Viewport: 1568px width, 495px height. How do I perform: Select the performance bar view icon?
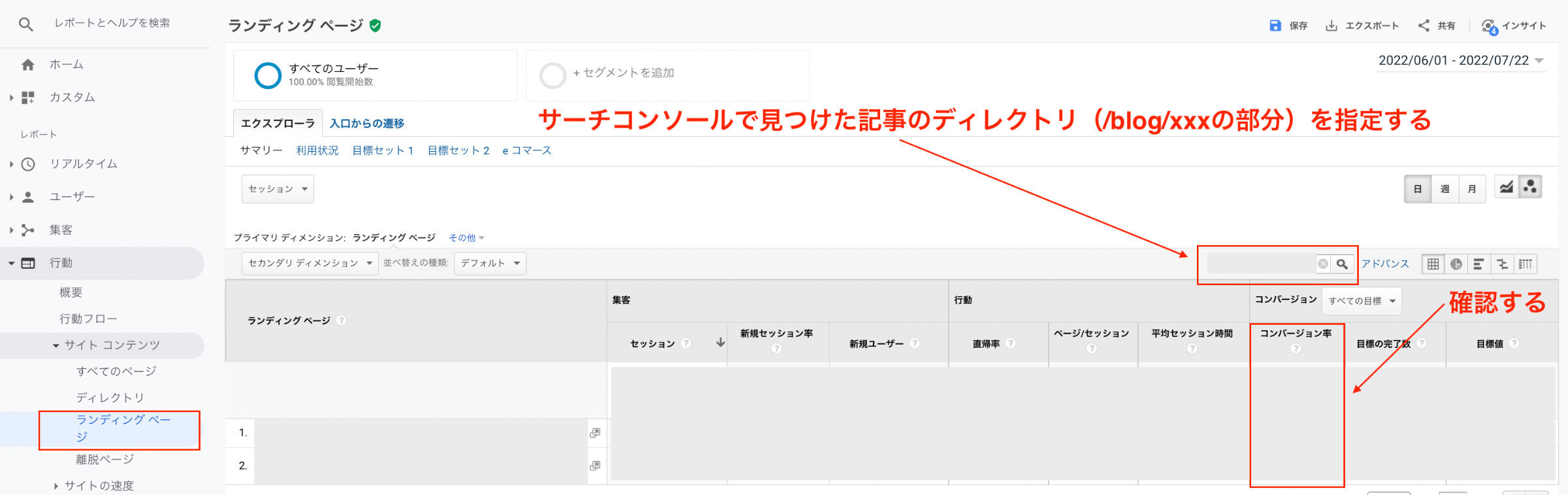pyautogui.click(x=1478, y=264)
